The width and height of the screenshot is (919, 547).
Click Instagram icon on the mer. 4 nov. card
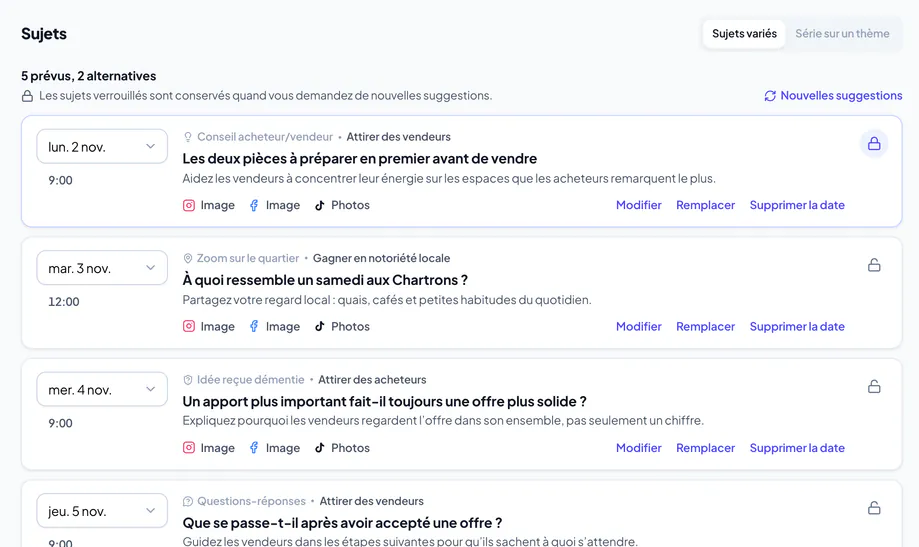coord(189,448)
